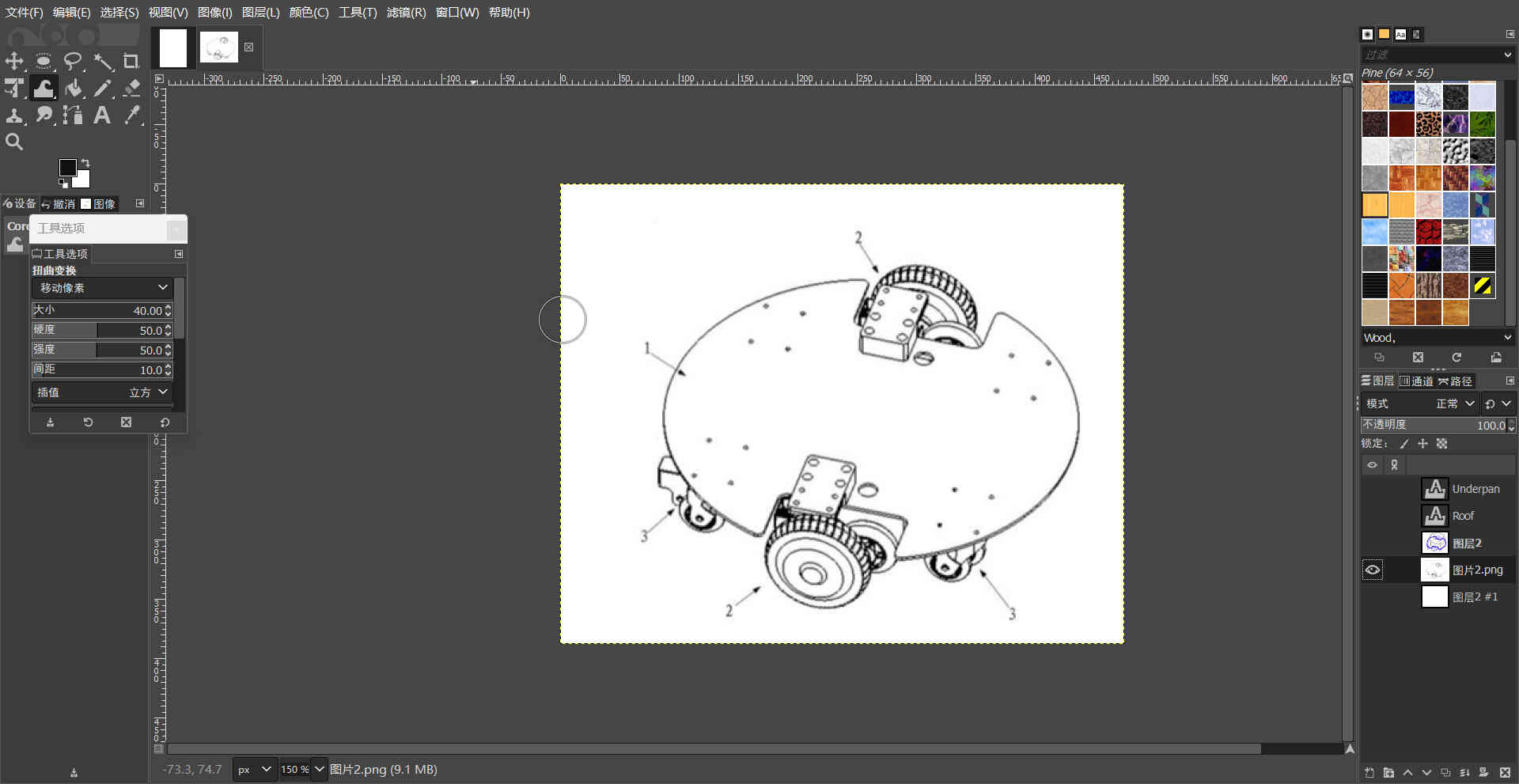Viewport: 1519px width, 784px height.
Task: Show the Roof layer
Action: [1373, 516]
